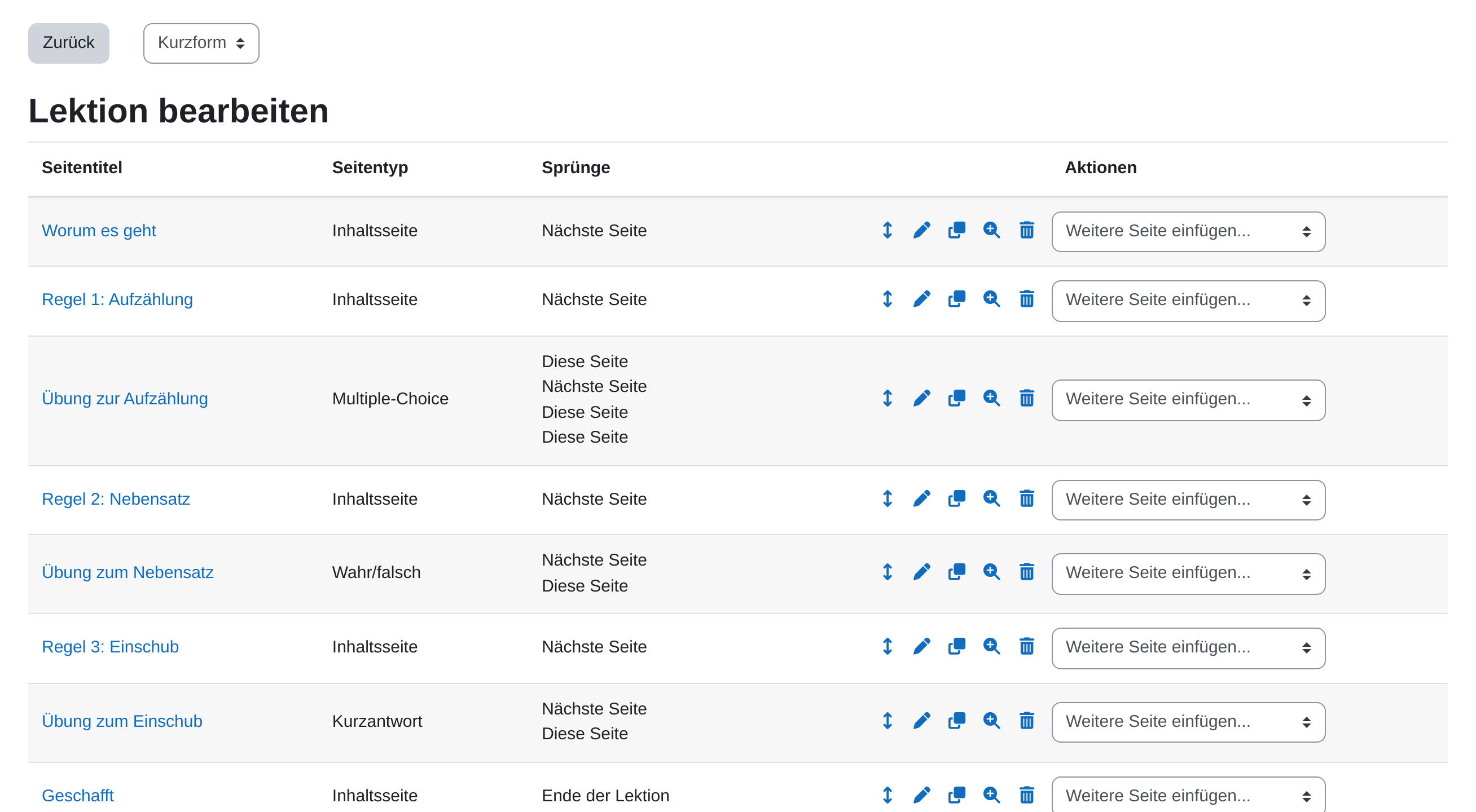Open the Geschafft page link
Image resolution: width=1476 pixels, height=812 pixels.
click(x=77, y=796)
